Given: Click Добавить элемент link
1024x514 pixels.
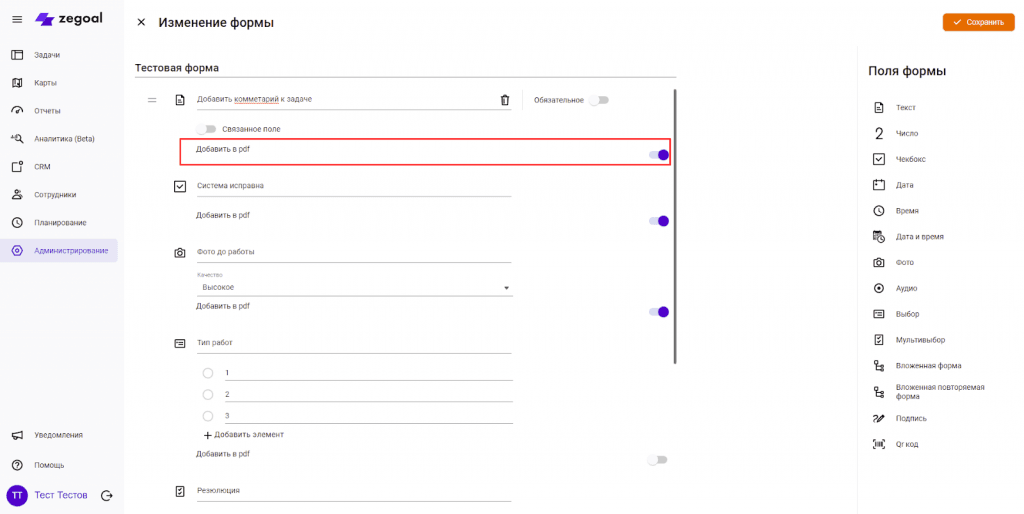Looking at the screenshot, I should (x=244, y=435).
